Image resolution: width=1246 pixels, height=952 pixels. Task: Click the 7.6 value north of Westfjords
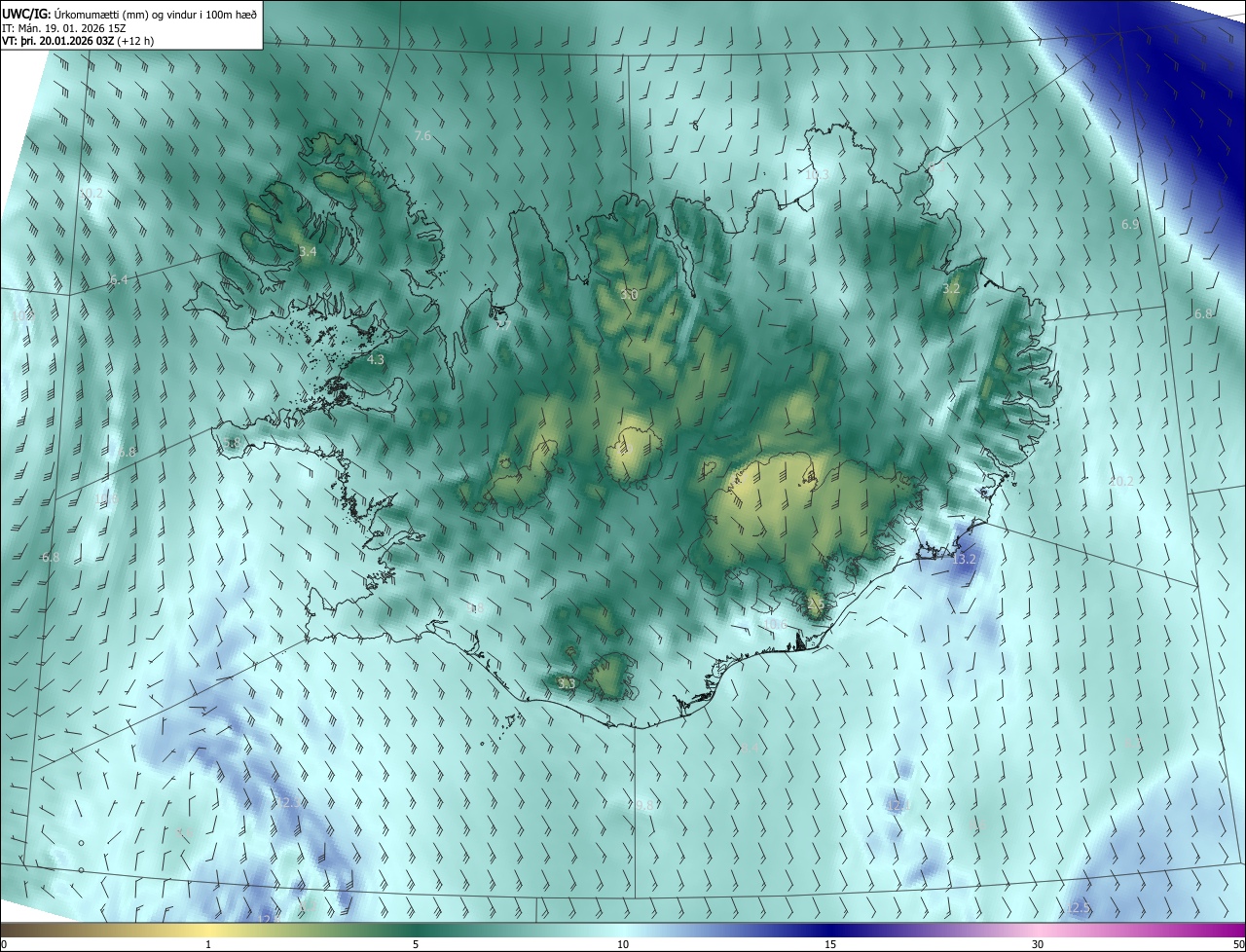point(422,136)
